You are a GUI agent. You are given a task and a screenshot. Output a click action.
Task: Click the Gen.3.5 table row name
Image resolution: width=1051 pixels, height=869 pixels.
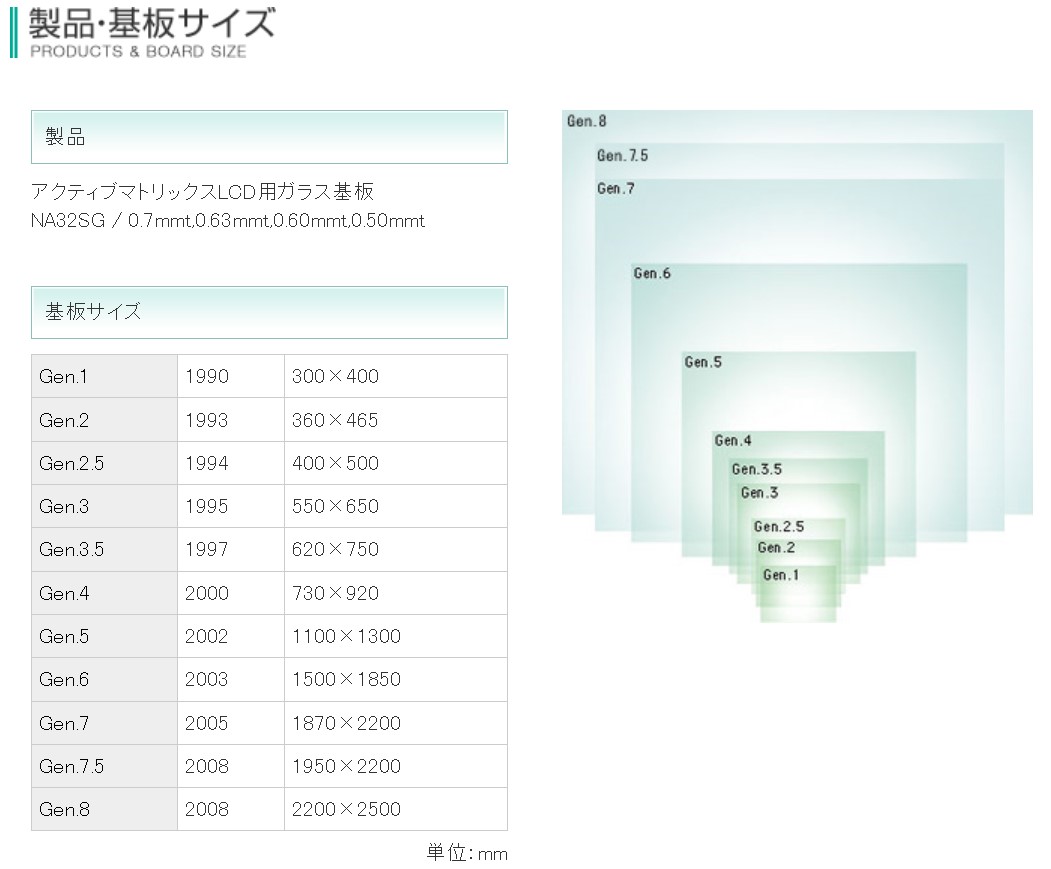105,549
